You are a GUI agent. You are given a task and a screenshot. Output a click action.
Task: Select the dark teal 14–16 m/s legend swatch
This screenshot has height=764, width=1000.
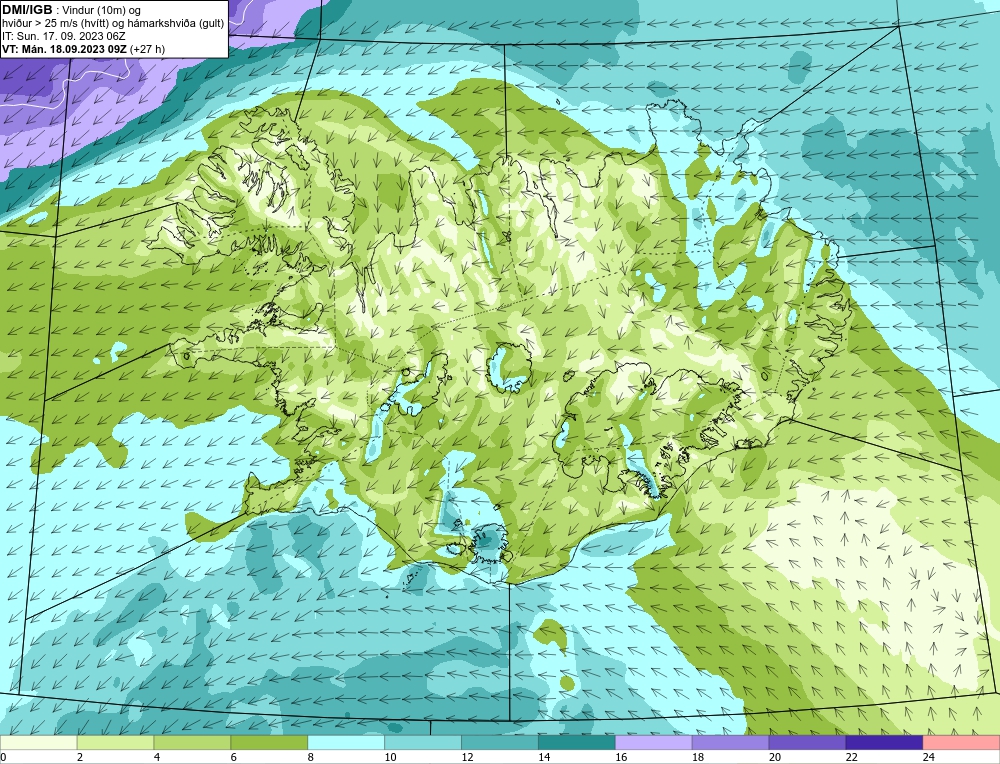577,743
